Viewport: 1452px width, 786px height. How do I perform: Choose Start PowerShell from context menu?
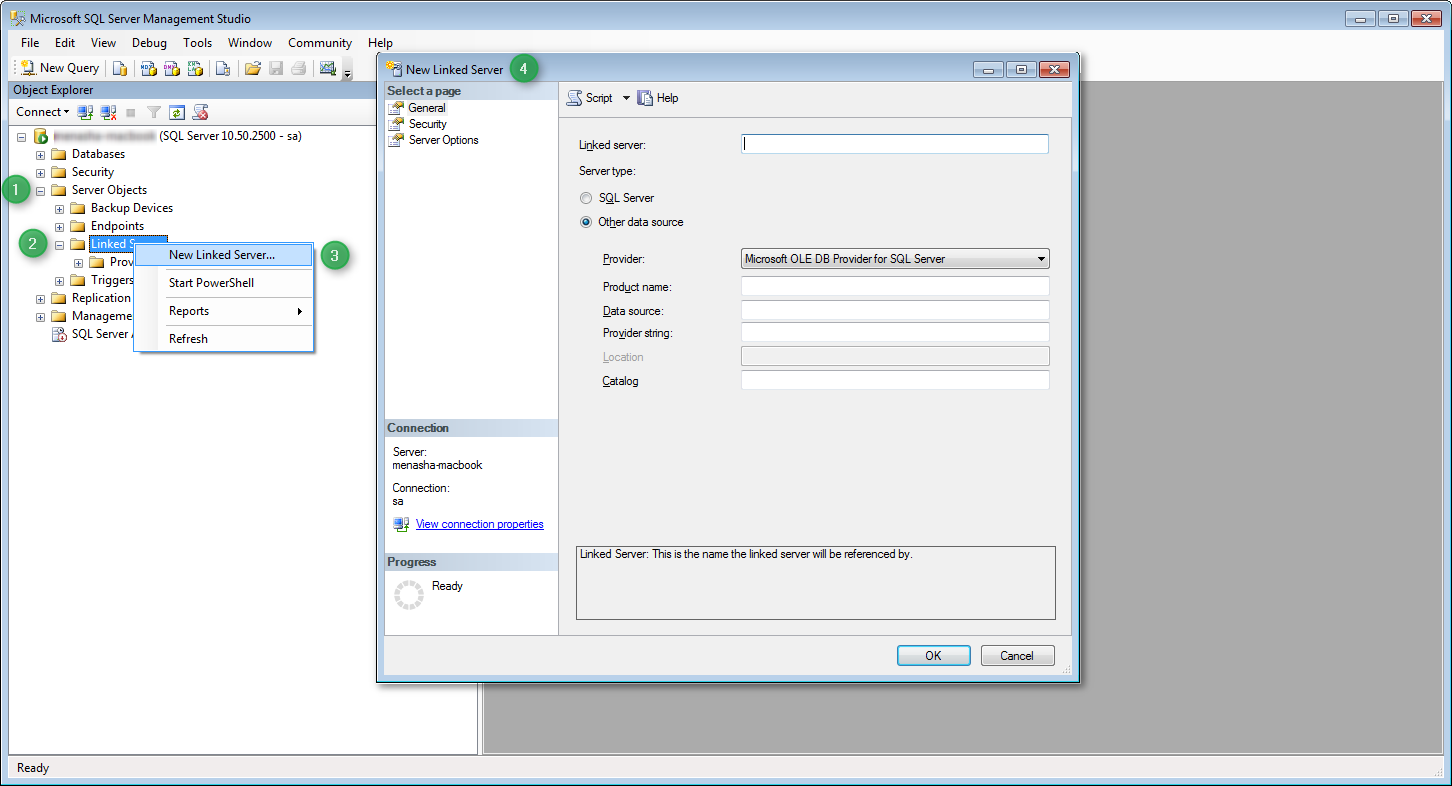pos(223,283)
